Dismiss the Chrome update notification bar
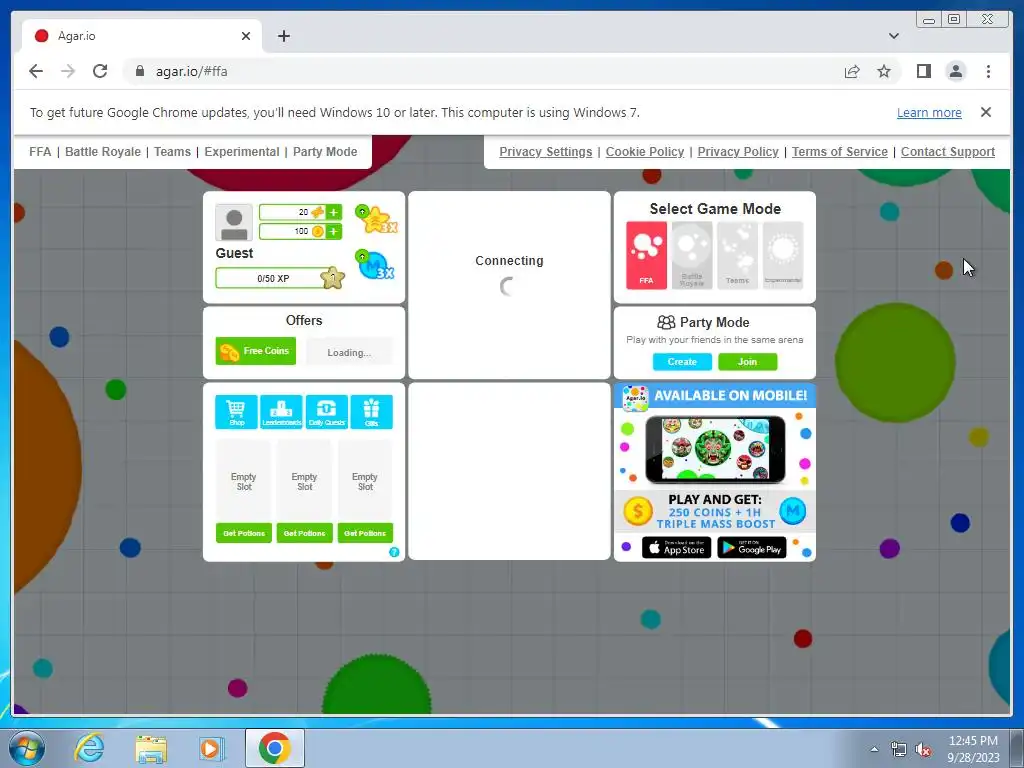 pyautogui.click(x=986, y=112)
